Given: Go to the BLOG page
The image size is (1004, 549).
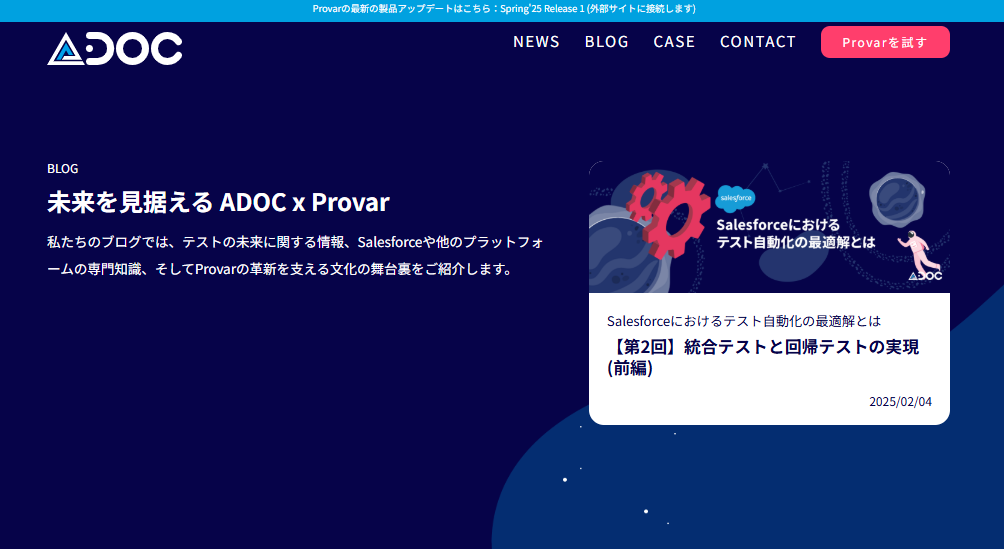Looking at the screenshot, I should point(606,42).
